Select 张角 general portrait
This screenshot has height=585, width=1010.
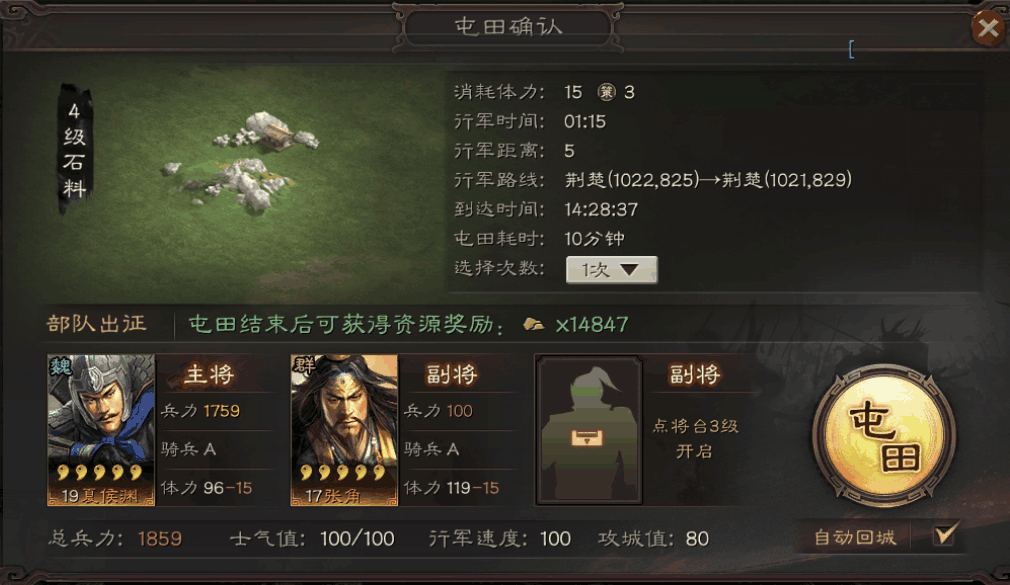click(344, 430)
